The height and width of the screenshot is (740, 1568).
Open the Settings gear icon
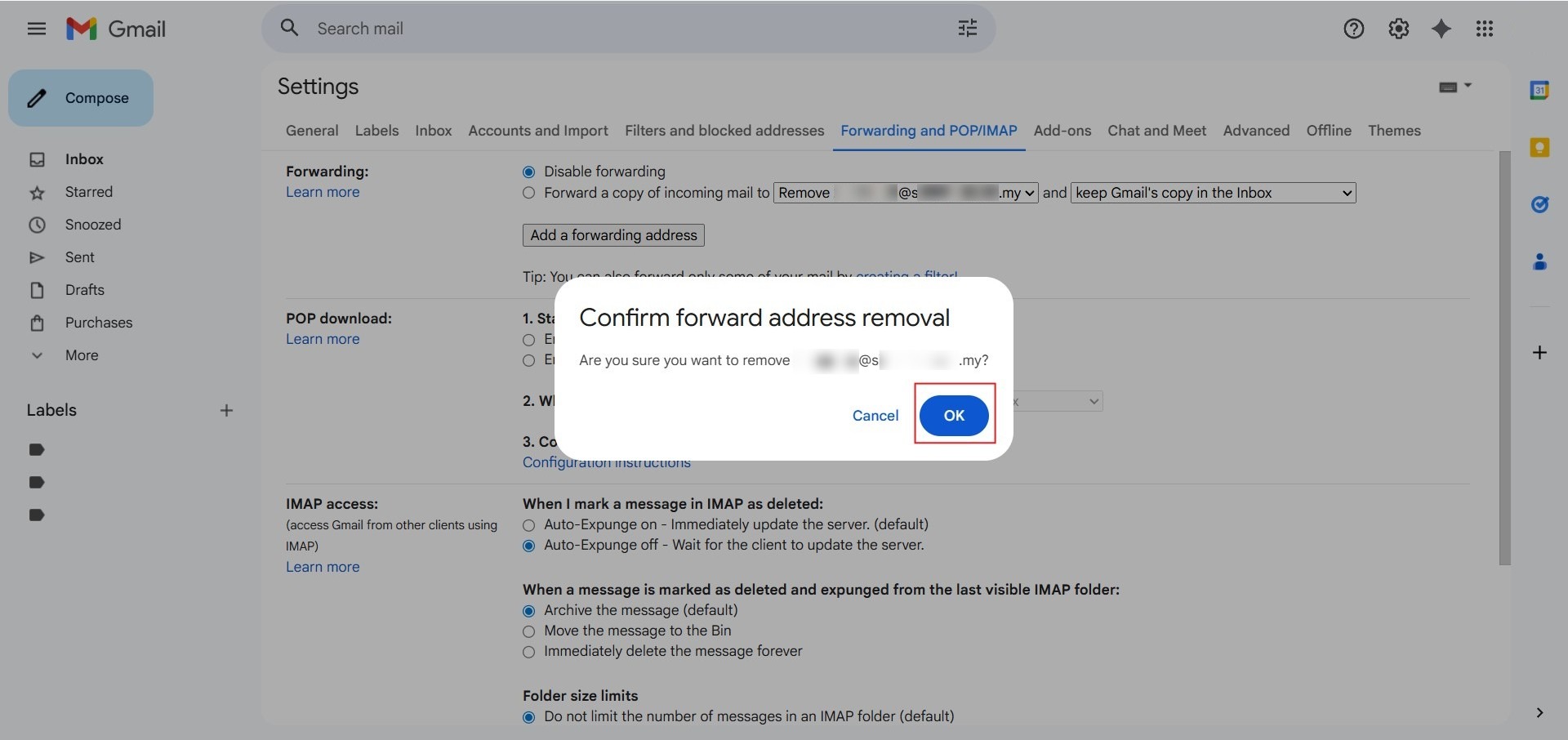pyautogui.click(x=1398, y=29)
